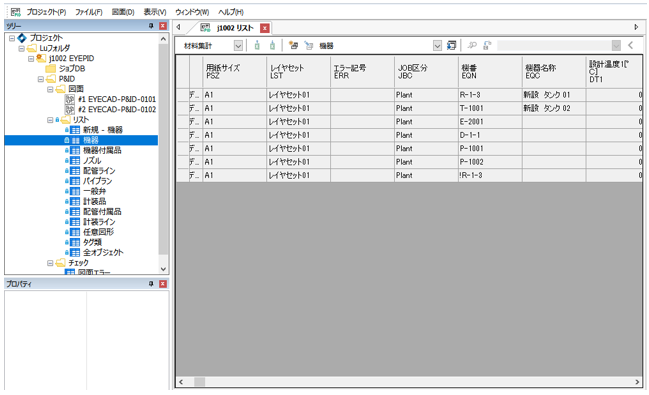Image resolution: width=649 pixels, height=395 pixels.
Task: Select the ジョブDB folder icon
Action: point(50,68)
